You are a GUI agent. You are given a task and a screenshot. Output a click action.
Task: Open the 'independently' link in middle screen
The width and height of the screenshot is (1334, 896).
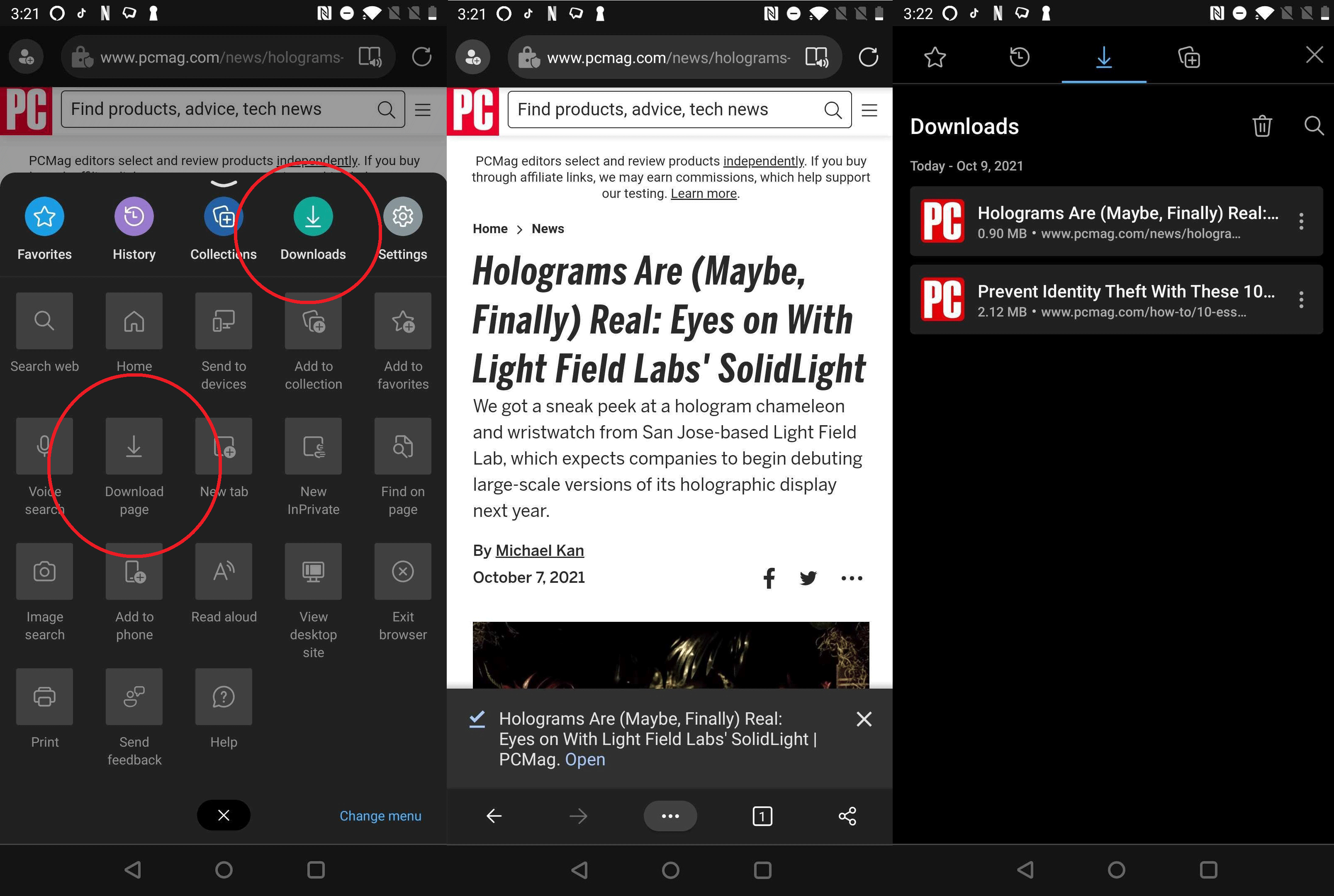point(763,161)
